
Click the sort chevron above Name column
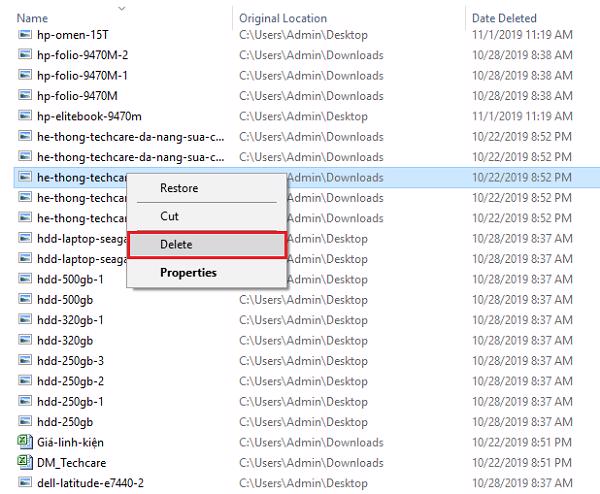122,8
